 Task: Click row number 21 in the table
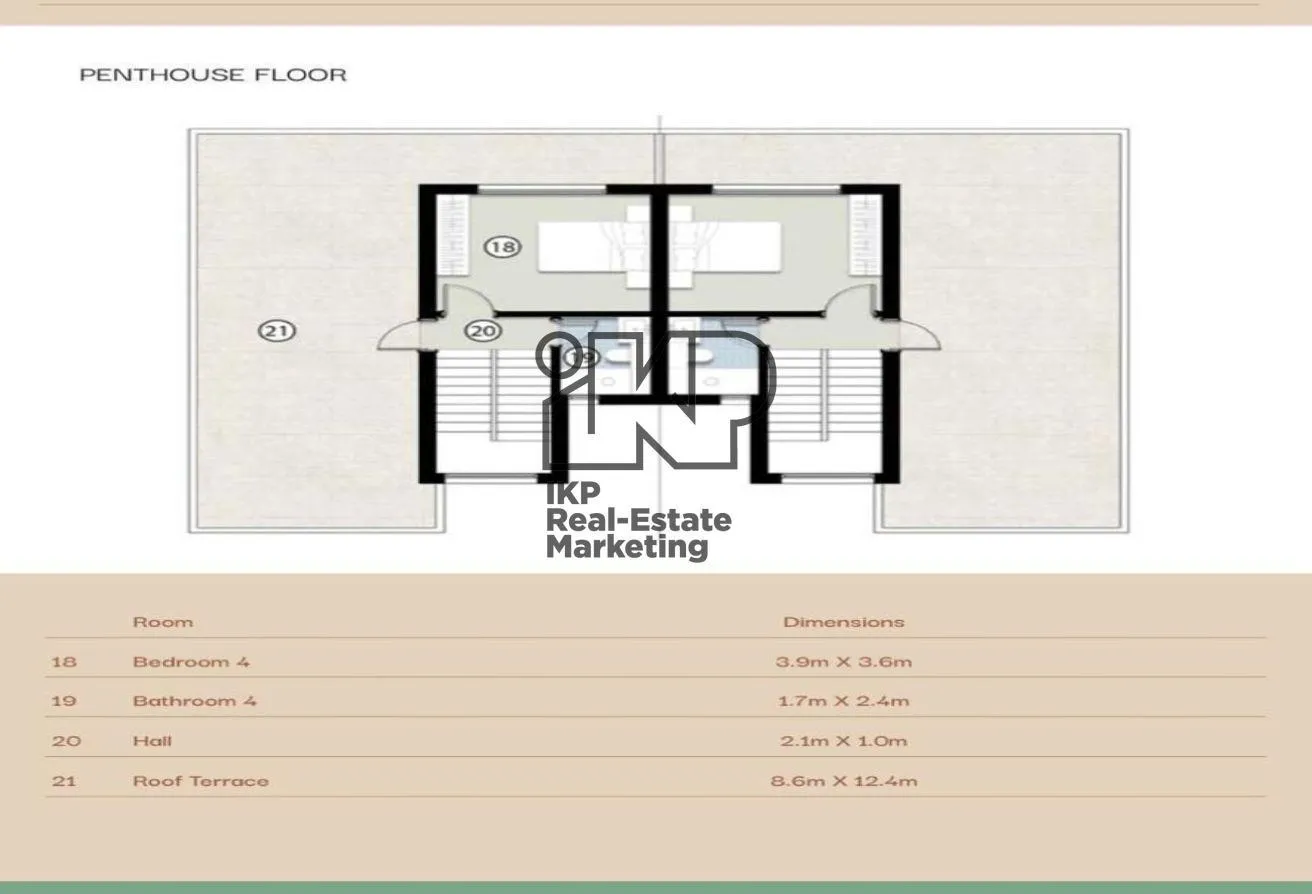tap(64, 781)
